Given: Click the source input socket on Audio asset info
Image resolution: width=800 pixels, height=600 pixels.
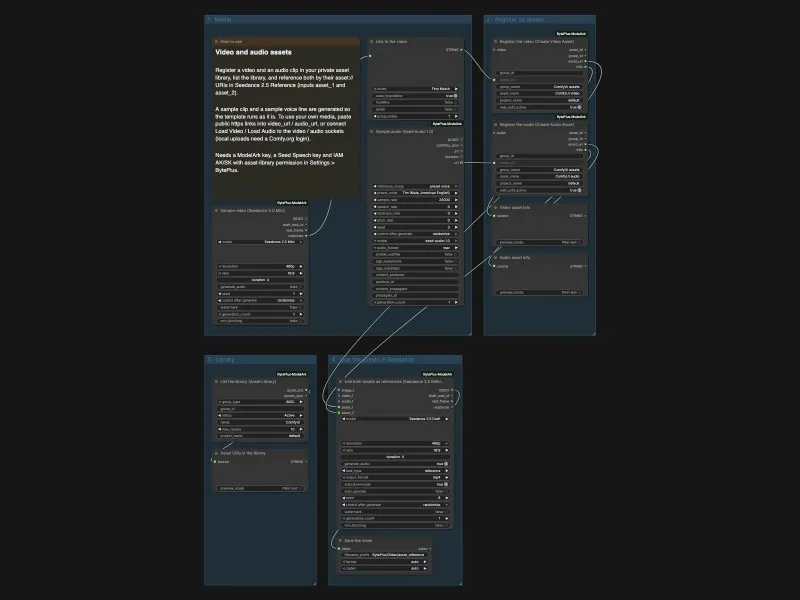Looking at the screenshot, I should tap(494, 266).
